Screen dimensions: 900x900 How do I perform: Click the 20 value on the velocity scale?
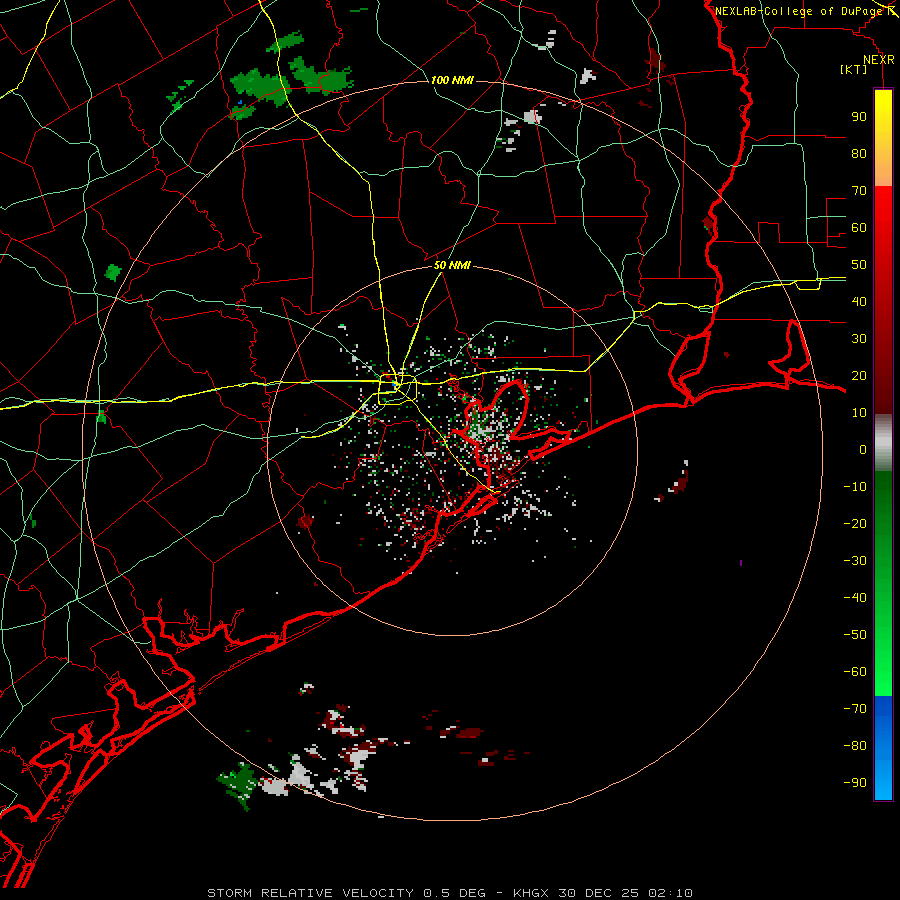coord(859,375)
